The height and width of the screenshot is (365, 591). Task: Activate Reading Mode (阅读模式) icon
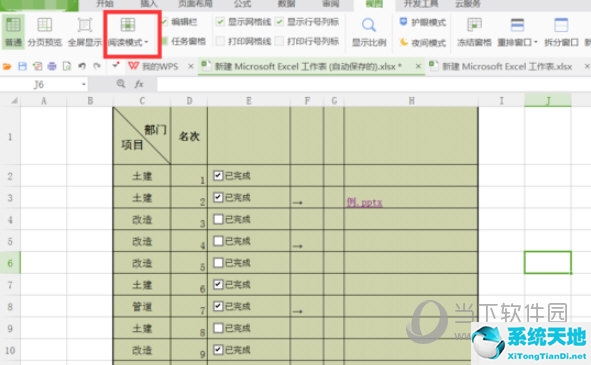tap(128, 25)
